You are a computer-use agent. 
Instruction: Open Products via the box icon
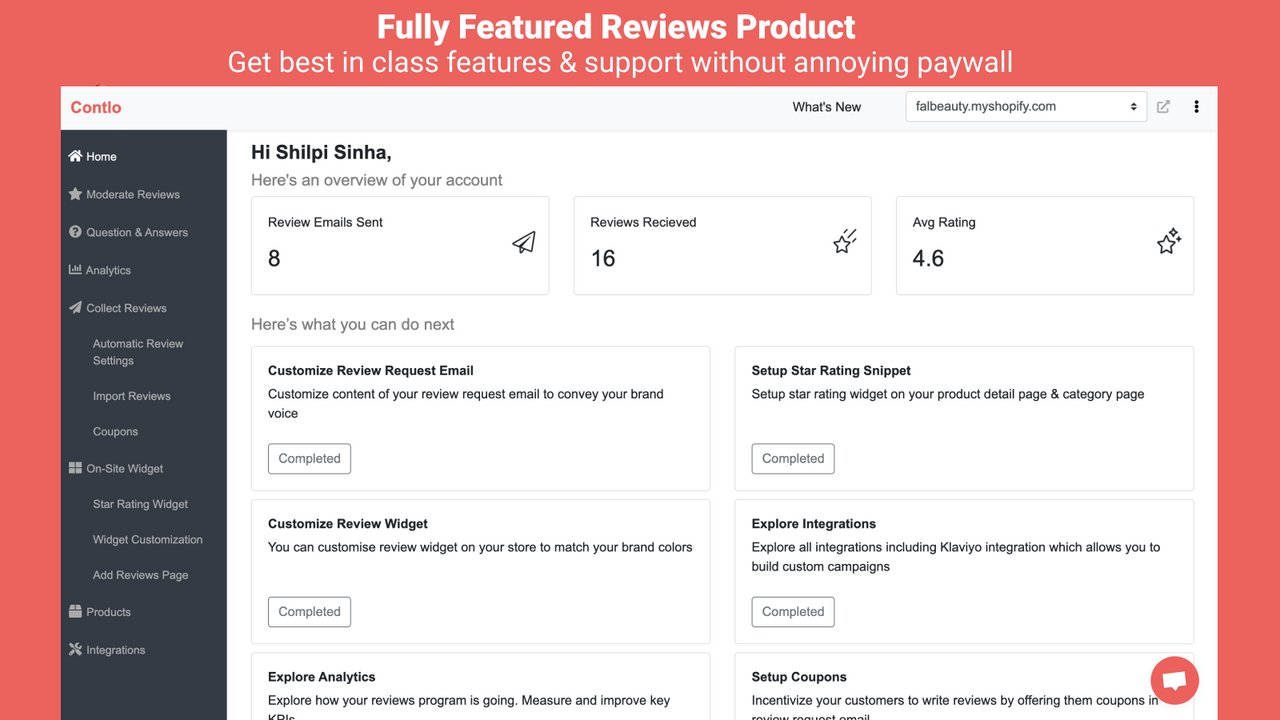coord(74,611)
